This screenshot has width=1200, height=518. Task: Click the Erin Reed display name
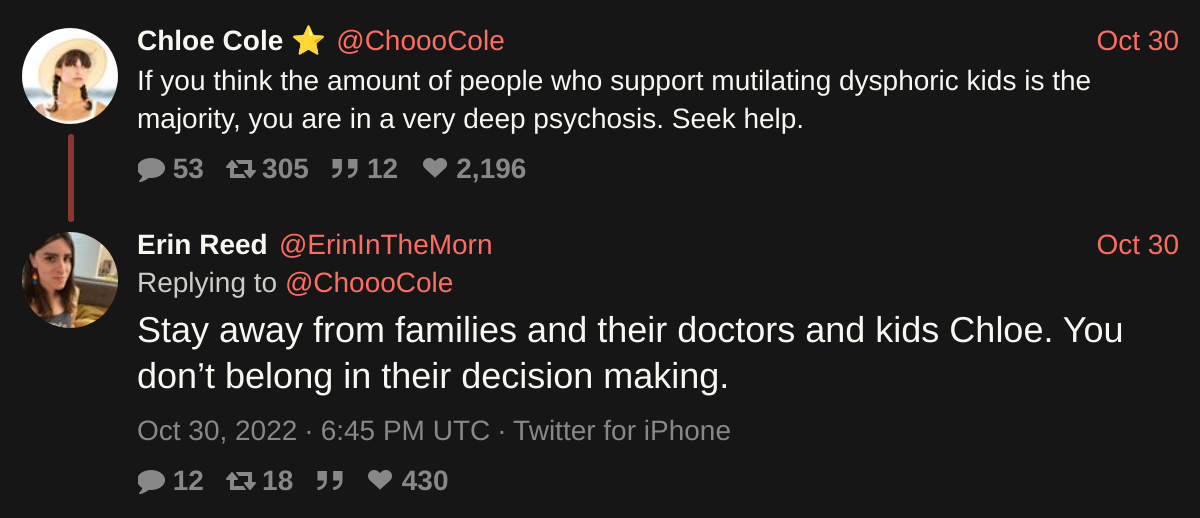tap(202, 245)
